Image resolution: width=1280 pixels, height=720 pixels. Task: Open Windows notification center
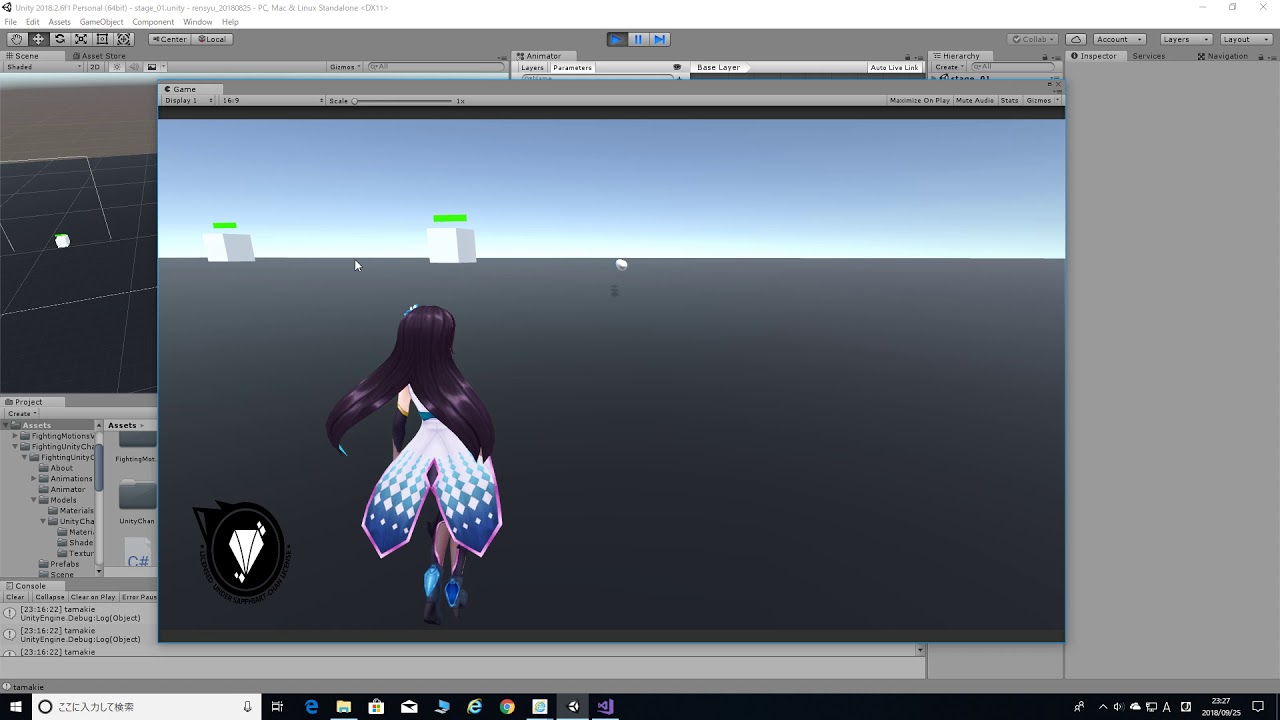click(1258, 706)
